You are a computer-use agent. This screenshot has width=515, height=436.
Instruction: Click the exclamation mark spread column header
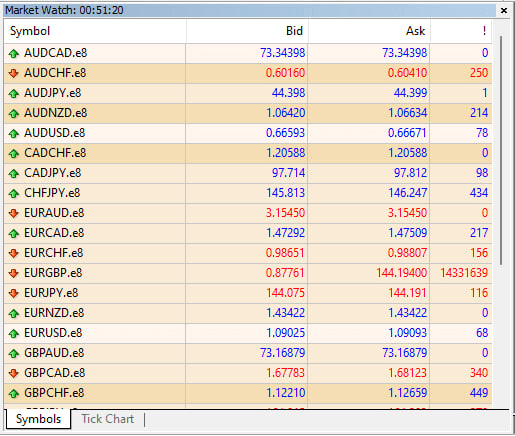[x=461, y=31]
